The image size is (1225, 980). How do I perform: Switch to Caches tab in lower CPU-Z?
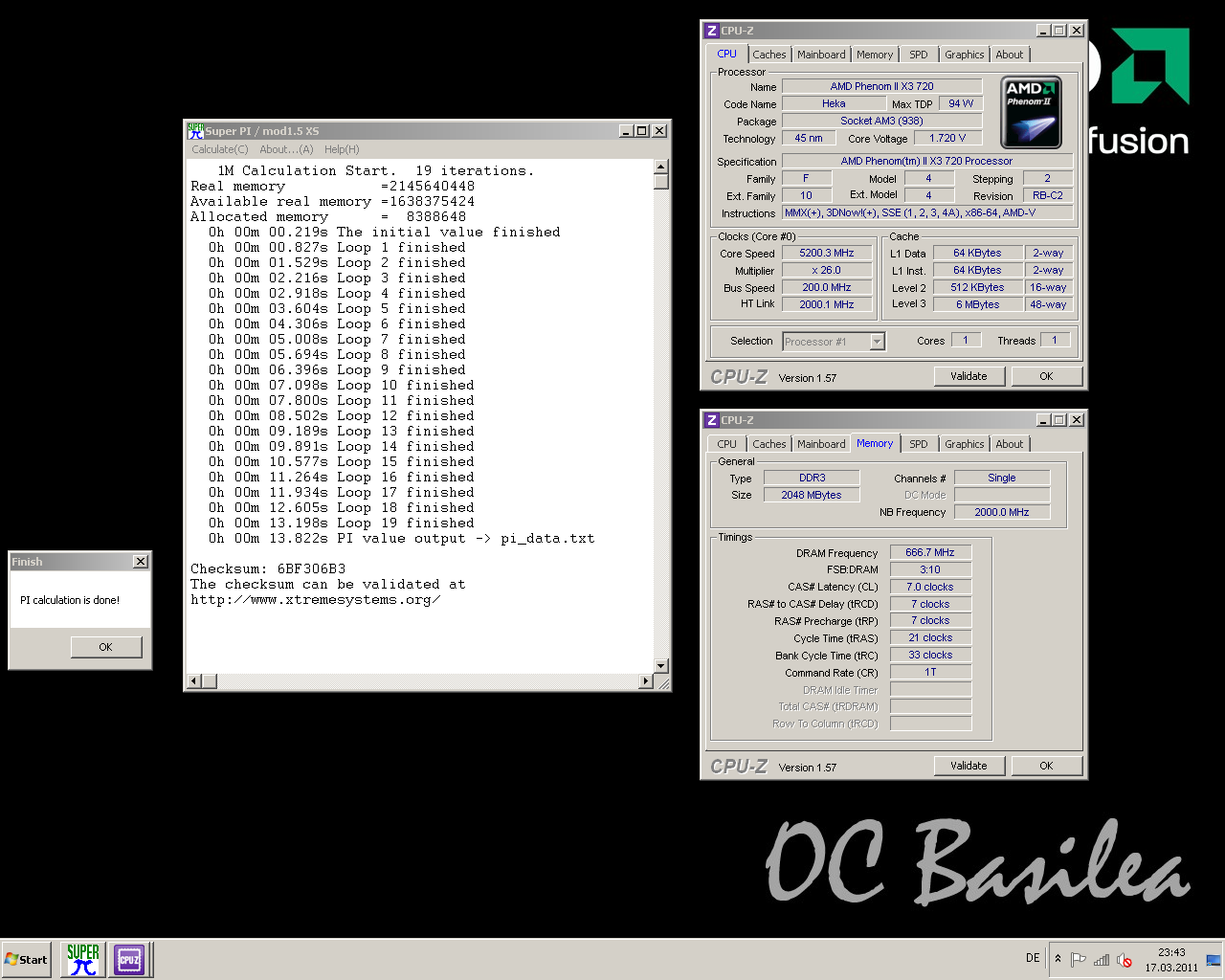[x=768, y=444]
